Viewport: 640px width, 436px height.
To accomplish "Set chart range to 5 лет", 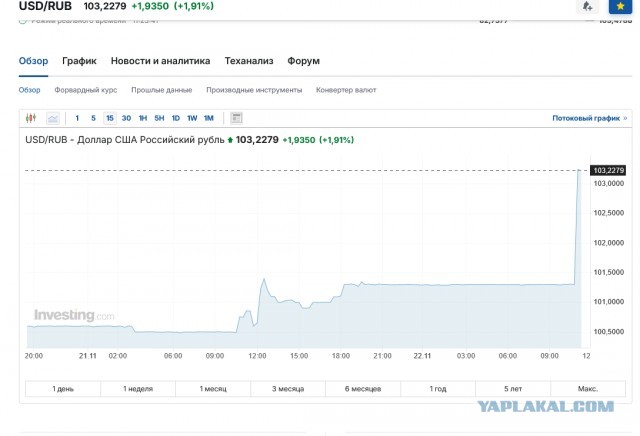I will click(512, 388).
